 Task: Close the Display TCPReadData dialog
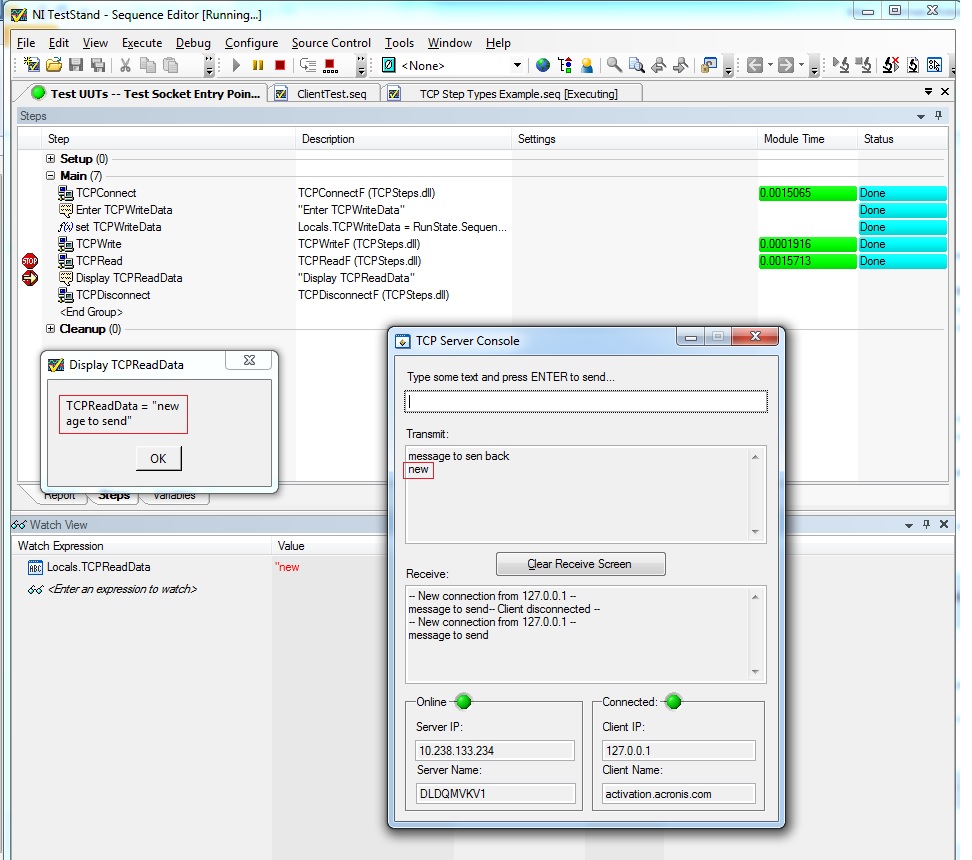click(x=249, y=360)
